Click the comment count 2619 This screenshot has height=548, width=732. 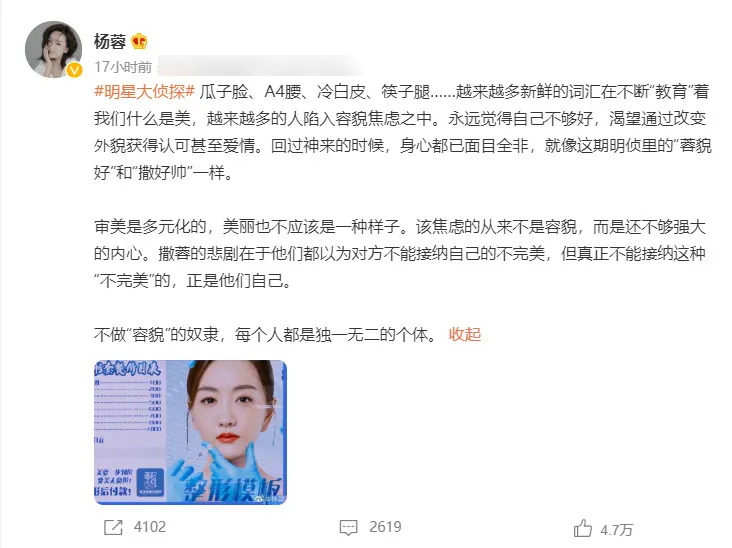(385, 527)
